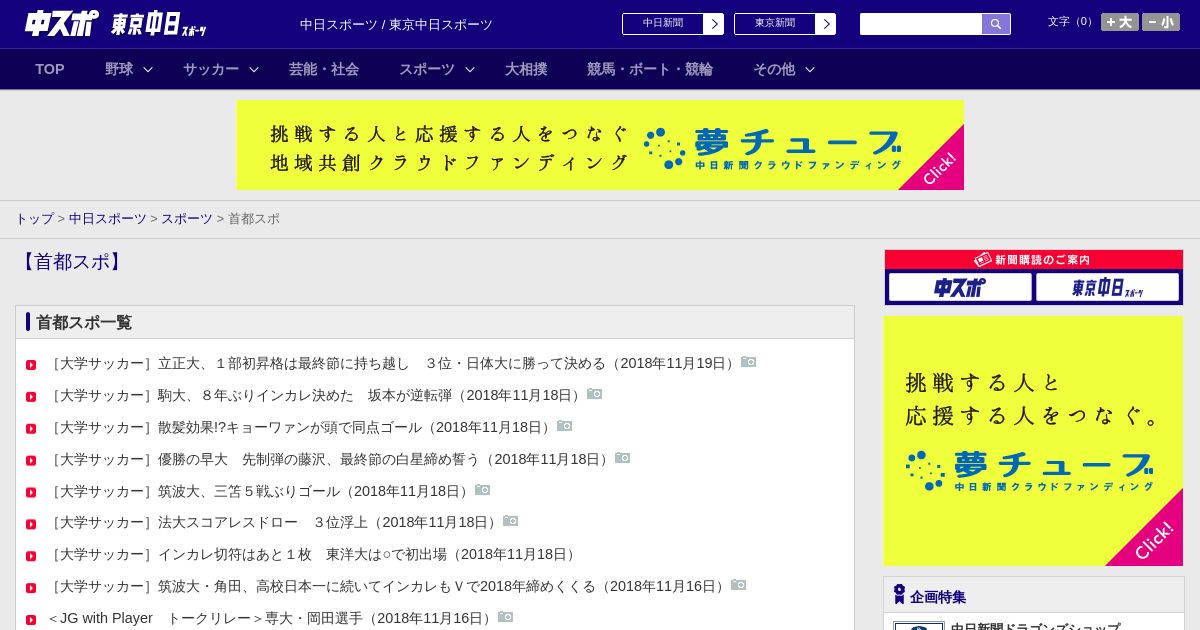Expand the スポーツ menu chevron
Image resolution: width=1200 pixels, height=630 pixels.
pos(470,69)
